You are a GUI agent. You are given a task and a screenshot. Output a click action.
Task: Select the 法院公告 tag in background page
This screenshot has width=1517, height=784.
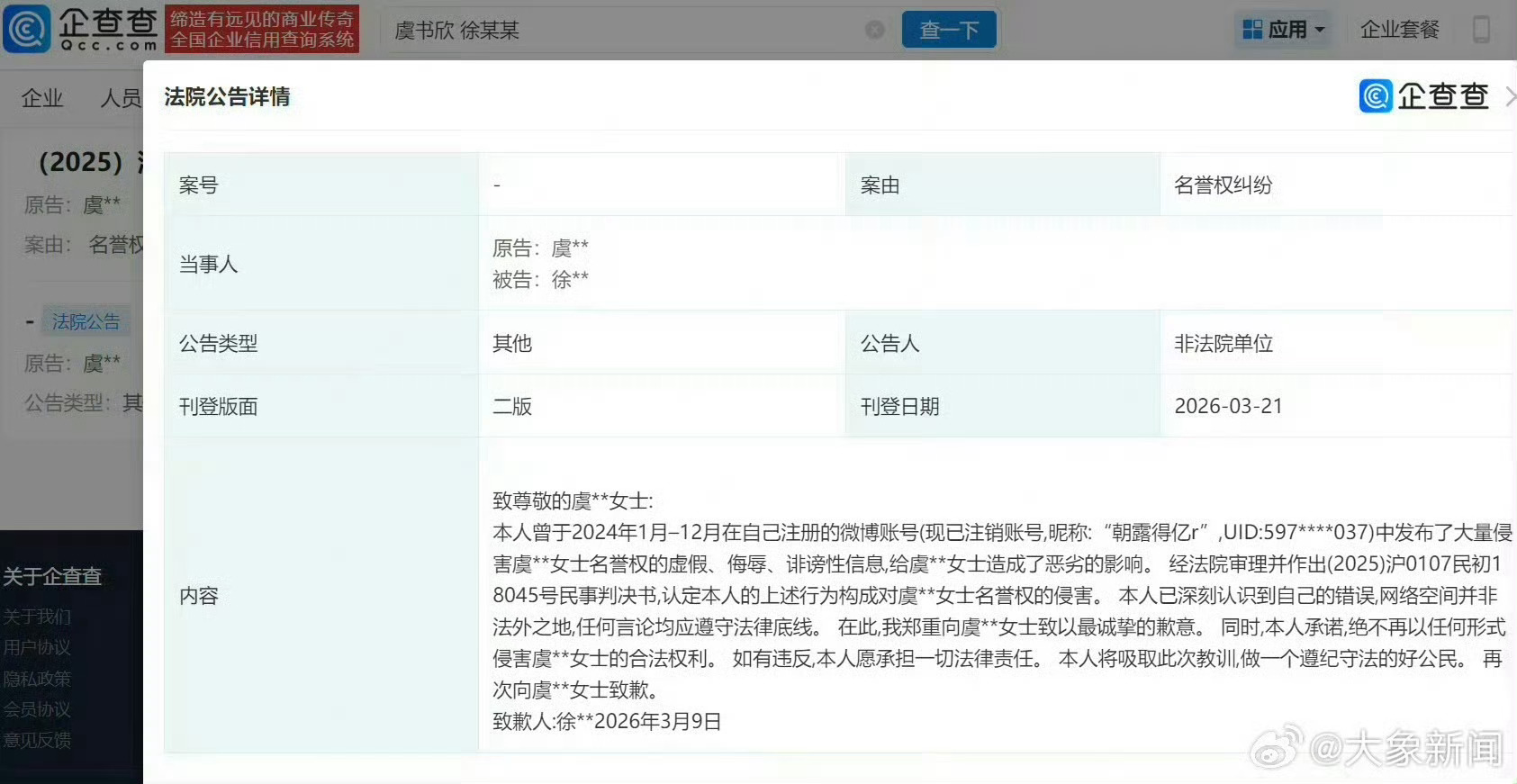tap(86, 321)
